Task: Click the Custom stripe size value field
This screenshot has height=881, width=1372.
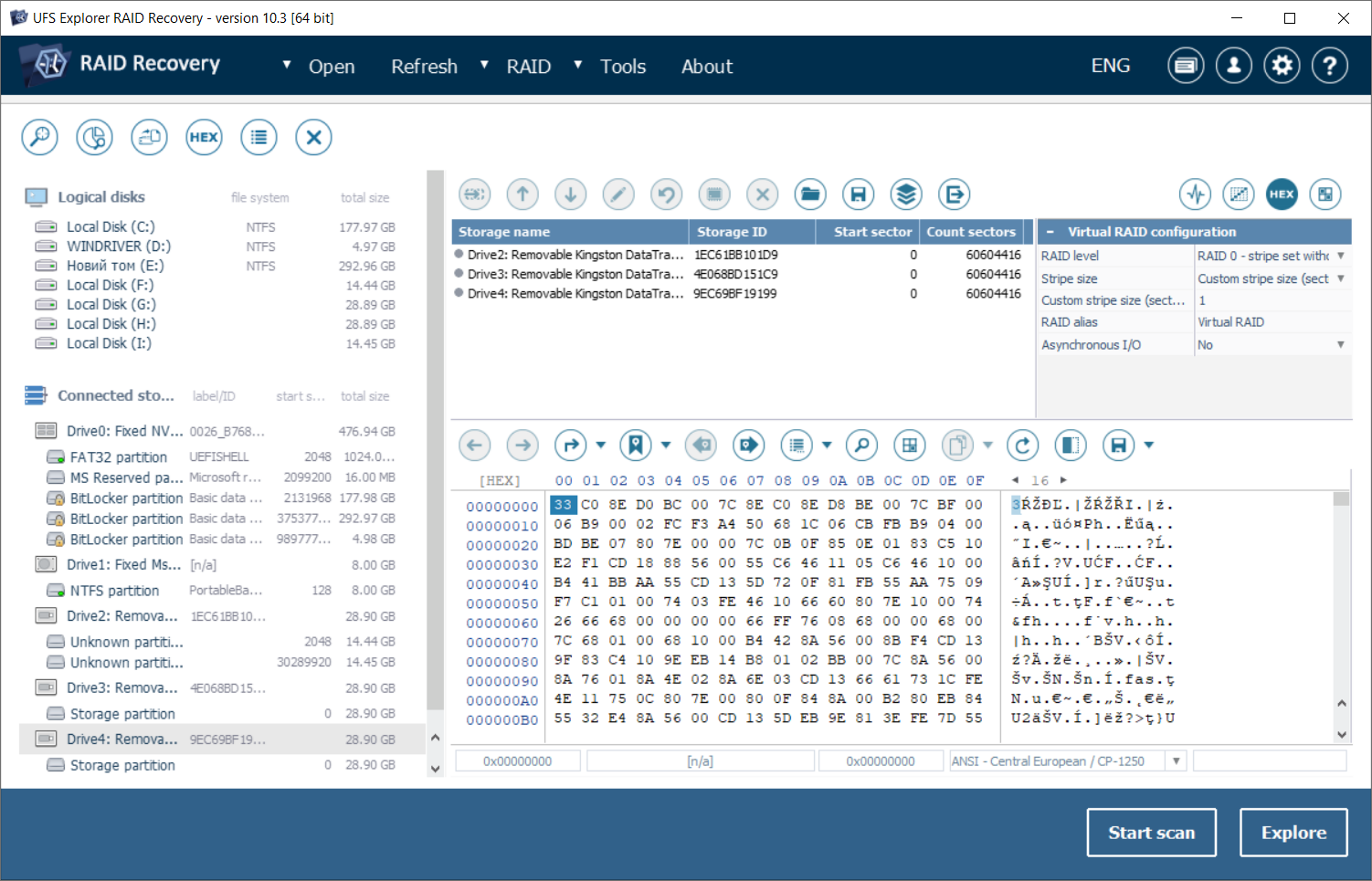Action: pyautogui.click(x=1272, y=300)
